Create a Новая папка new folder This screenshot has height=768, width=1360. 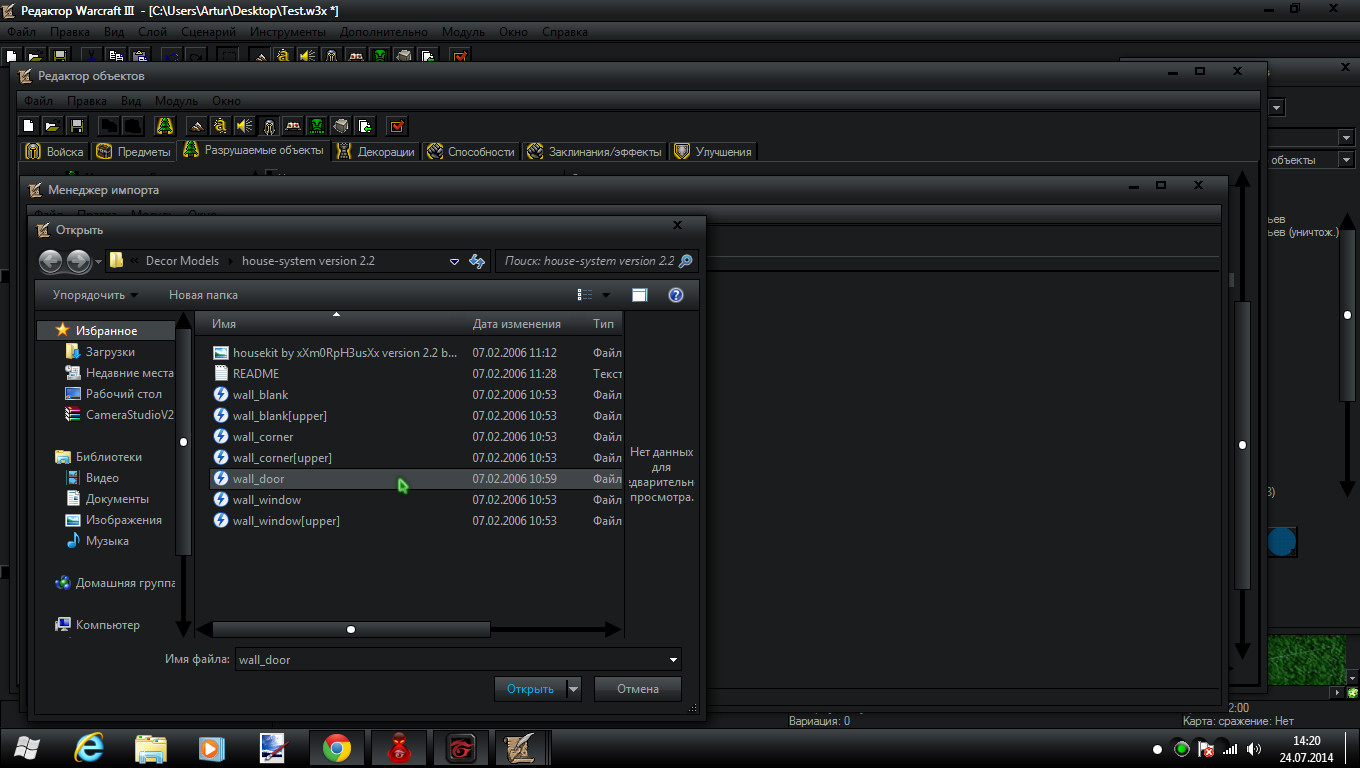pos(203,295)
